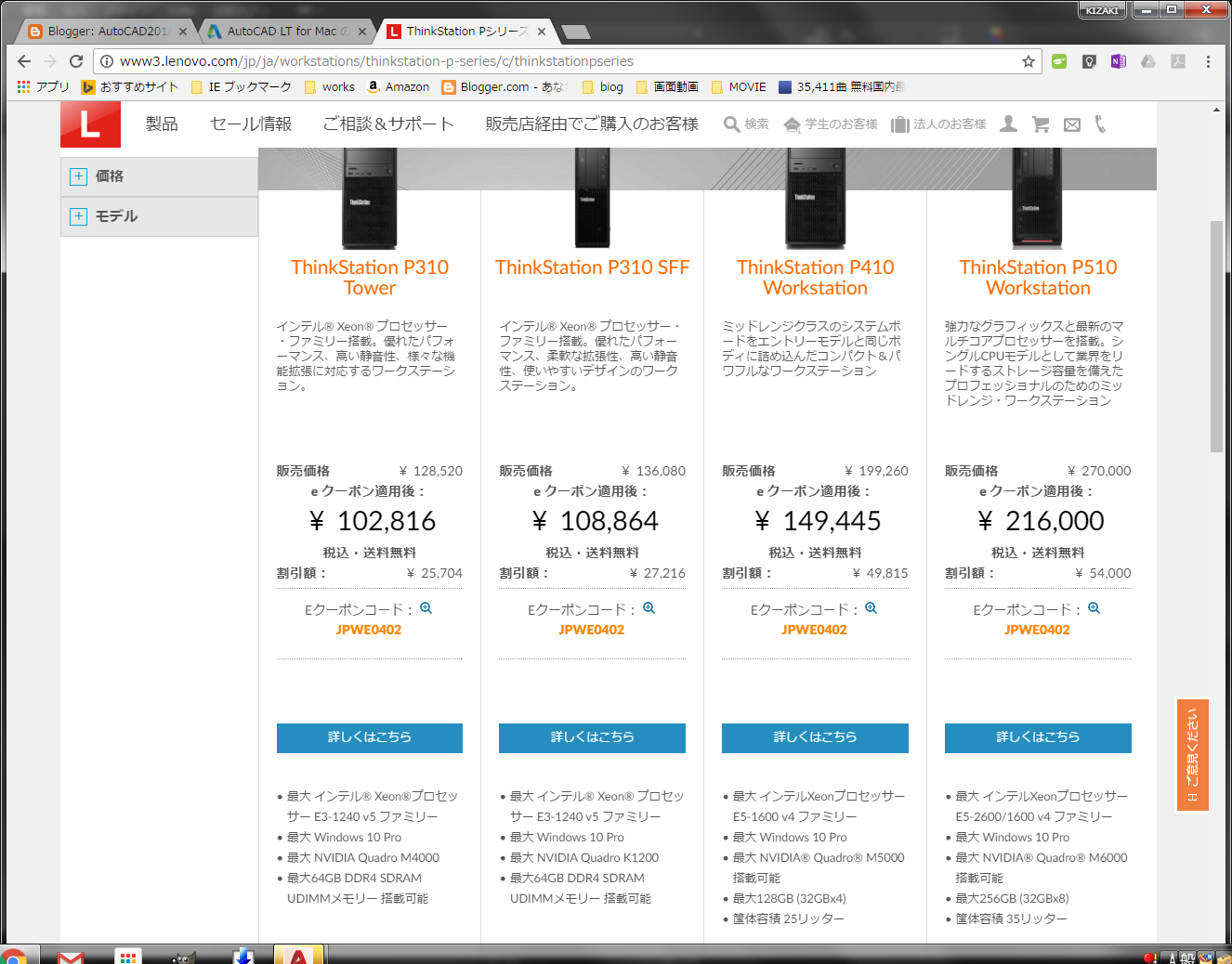Zoom coupon code info for P410 Workstation
This screenshot has height=964, width=1232.
[871, 608]
